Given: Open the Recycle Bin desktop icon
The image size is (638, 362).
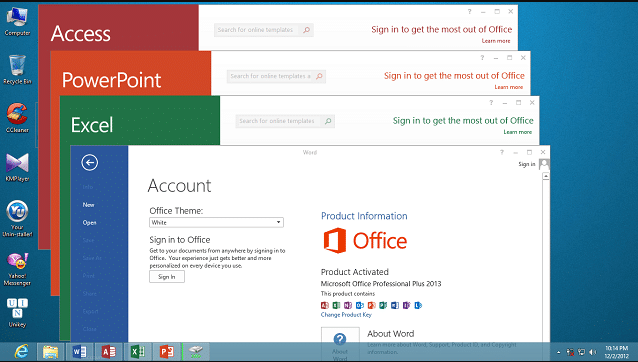Looking at the screenshot, I should click(17, 70).
